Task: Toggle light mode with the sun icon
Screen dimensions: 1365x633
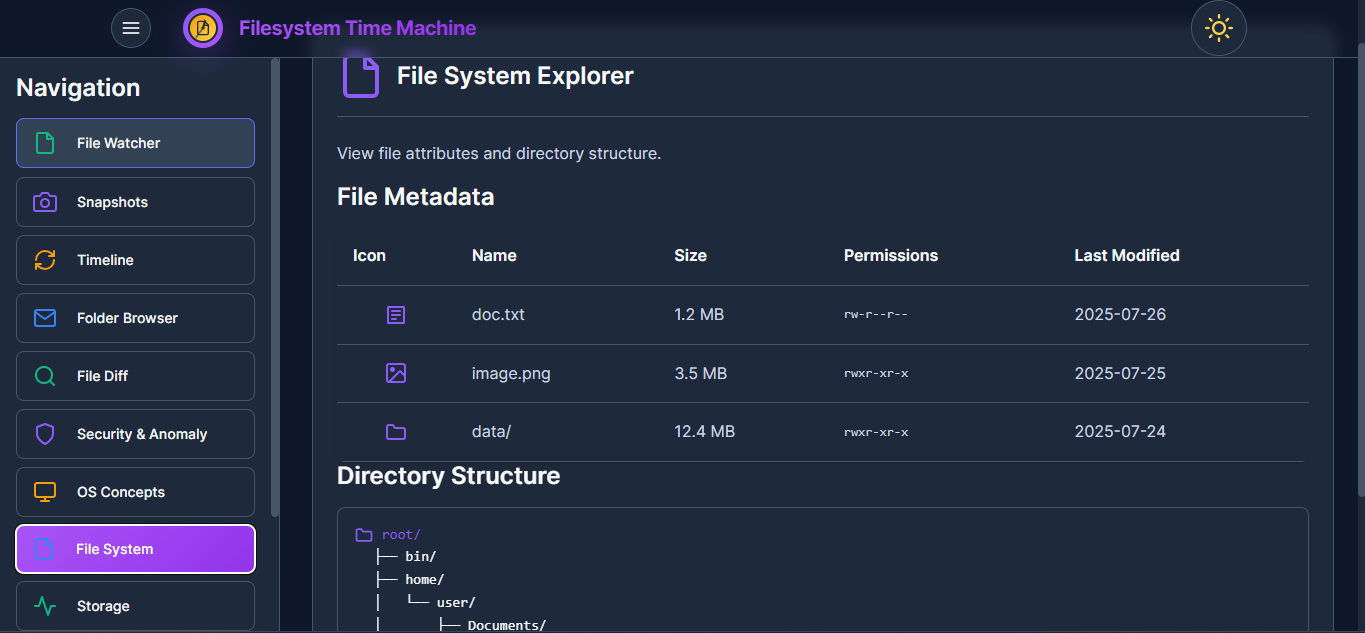Action: point(1218,28)
